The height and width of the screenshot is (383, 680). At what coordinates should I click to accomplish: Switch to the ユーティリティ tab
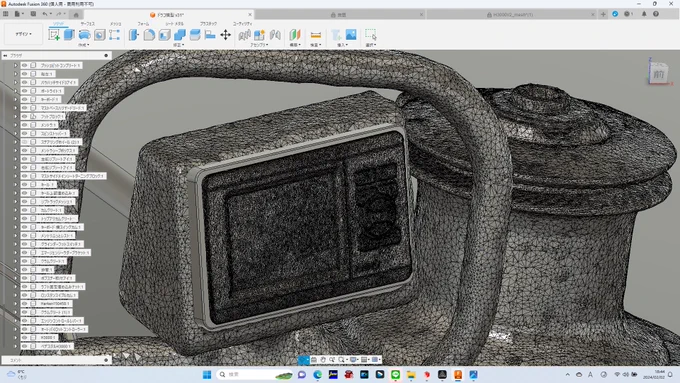click(x=242, y=23)
